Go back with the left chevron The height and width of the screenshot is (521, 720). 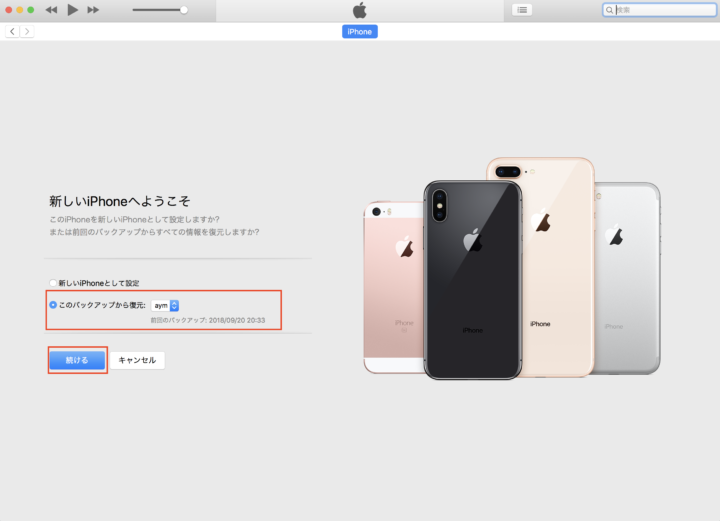pos(12,31)
